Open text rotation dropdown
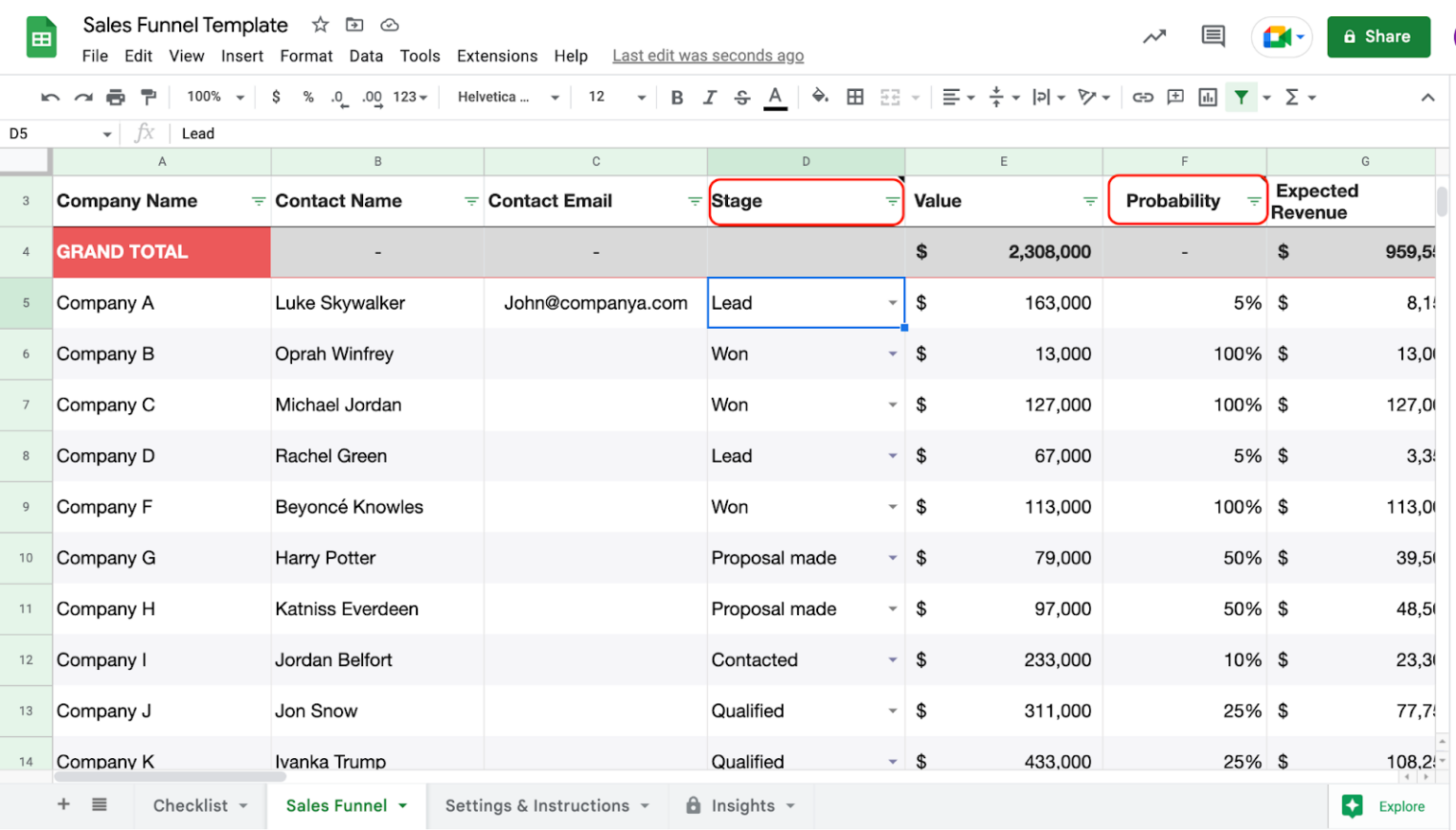The height and width of the screenshot is (830, 1456). [1094, 97]
